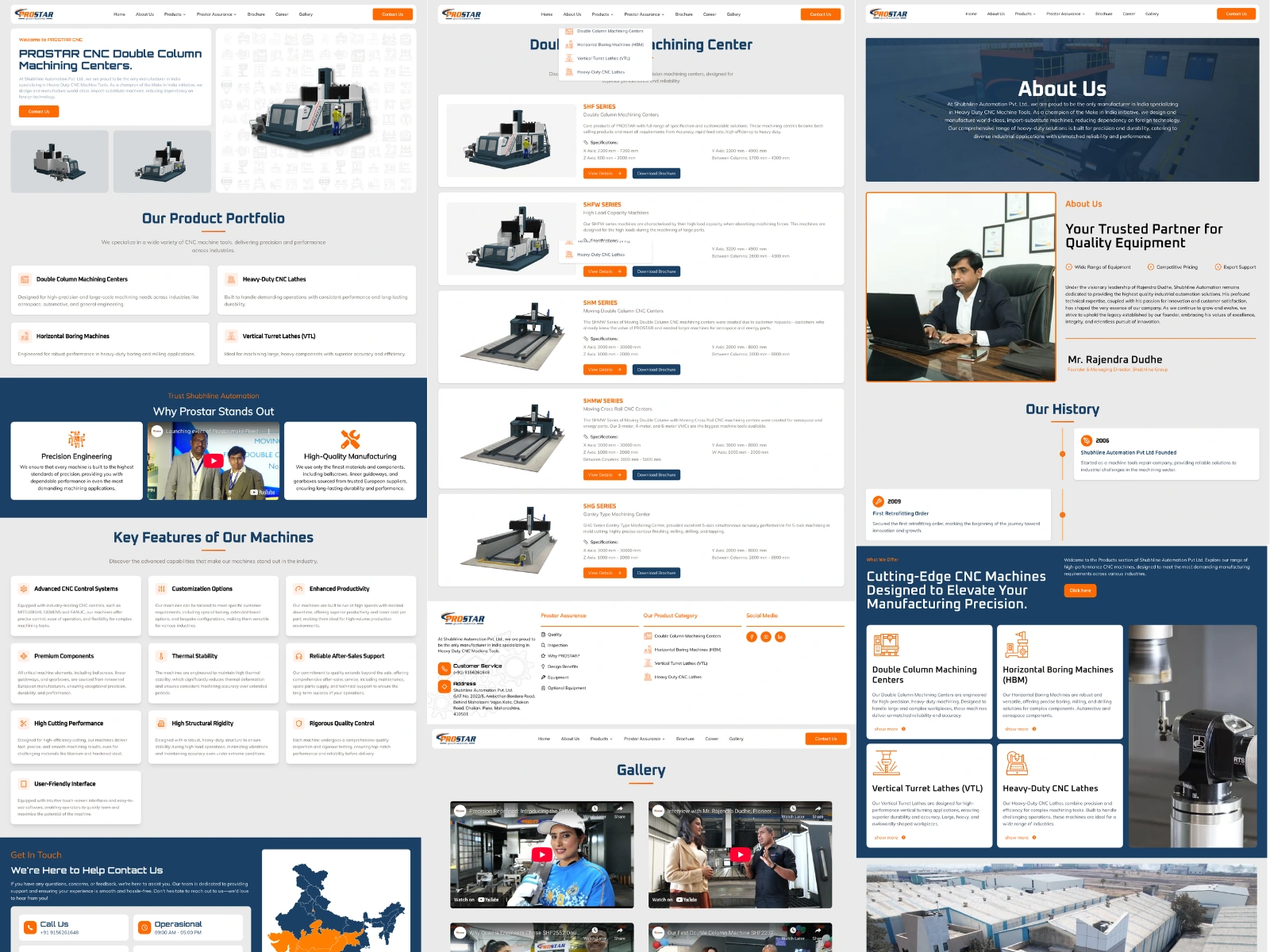Click the Premium Components icon

pos(24,656)
